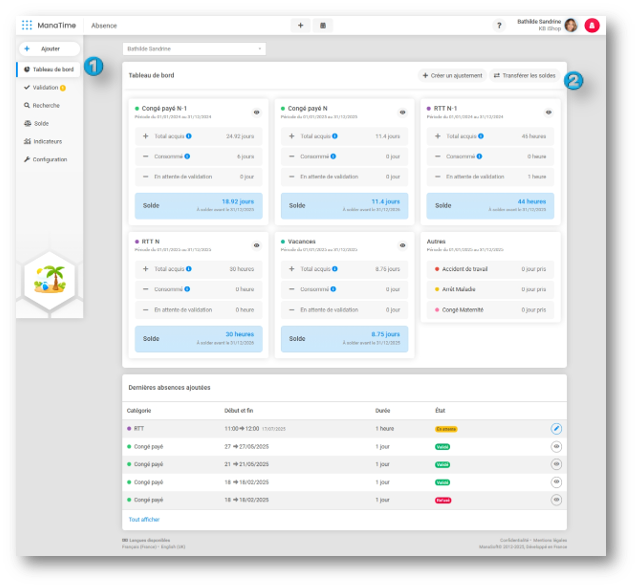637x587 pixels.
Task: Expand En attente de validation in Congé payé N-1
Action: pos(199,177)
